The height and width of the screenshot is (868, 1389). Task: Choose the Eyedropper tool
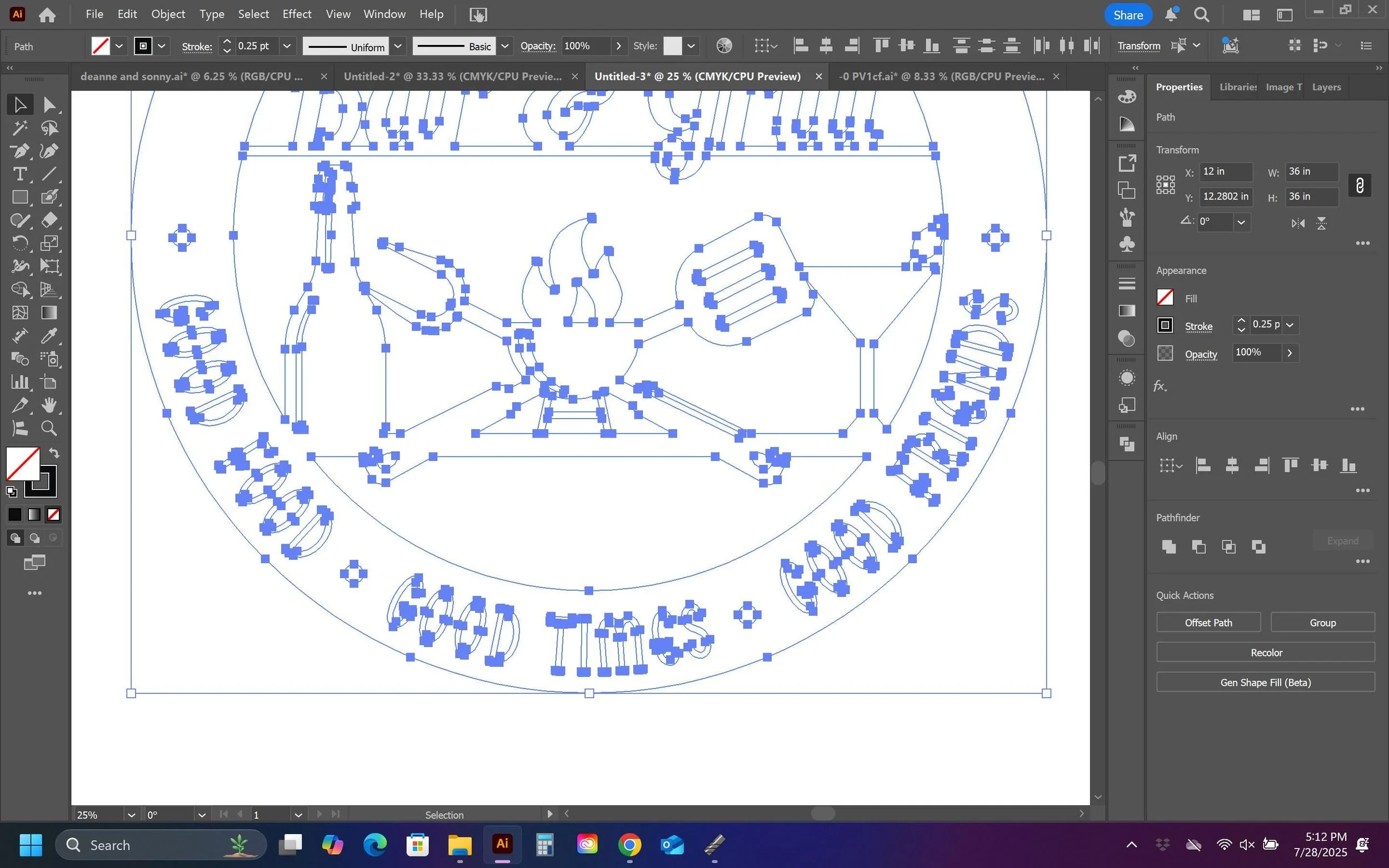[x=49, y=336]
